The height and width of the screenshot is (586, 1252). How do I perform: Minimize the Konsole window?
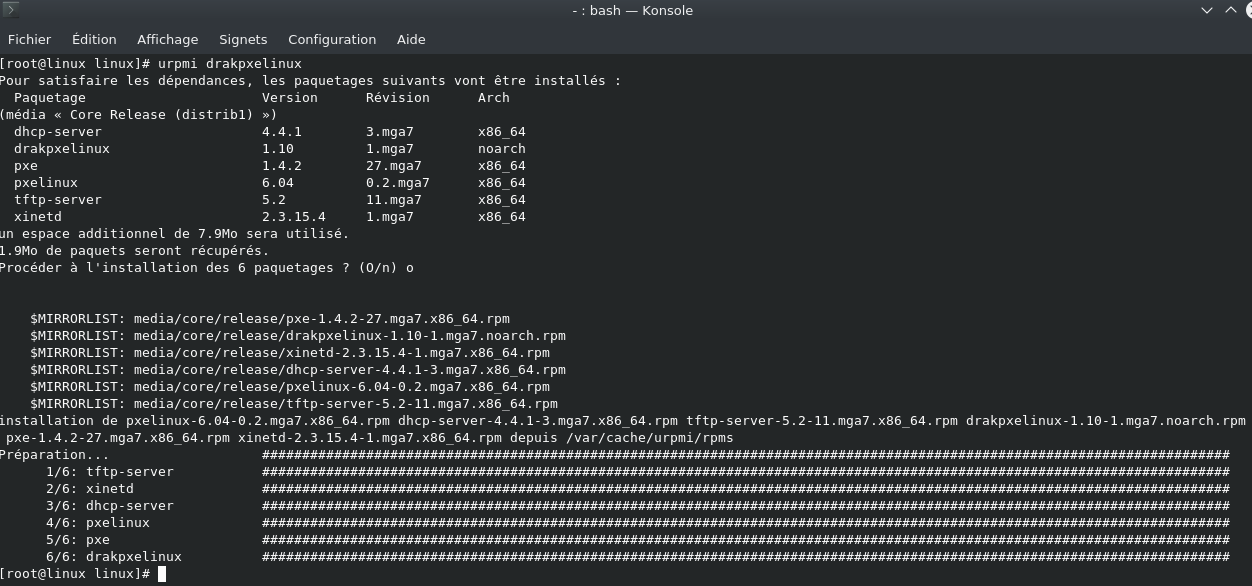[x=1206, y=11]
